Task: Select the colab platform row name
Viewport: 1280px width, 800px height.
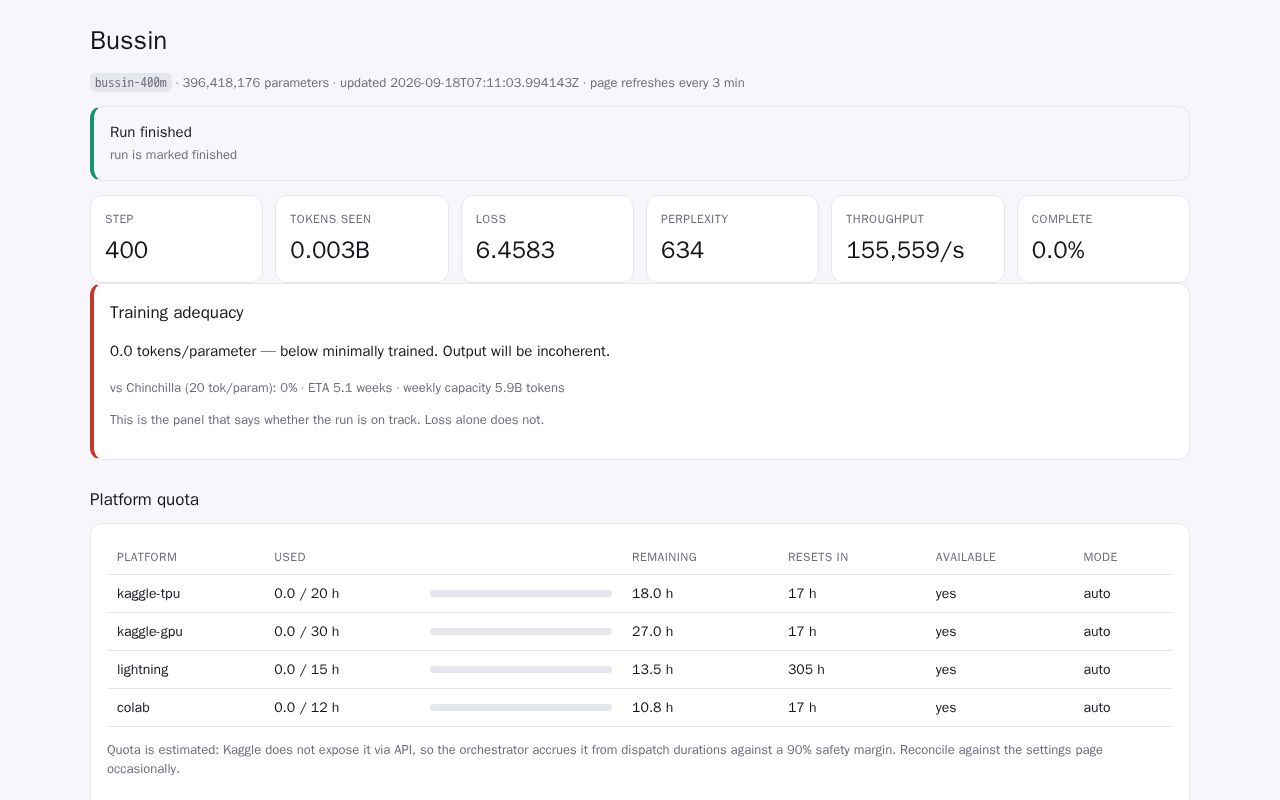Action: (x=133, y=708)
